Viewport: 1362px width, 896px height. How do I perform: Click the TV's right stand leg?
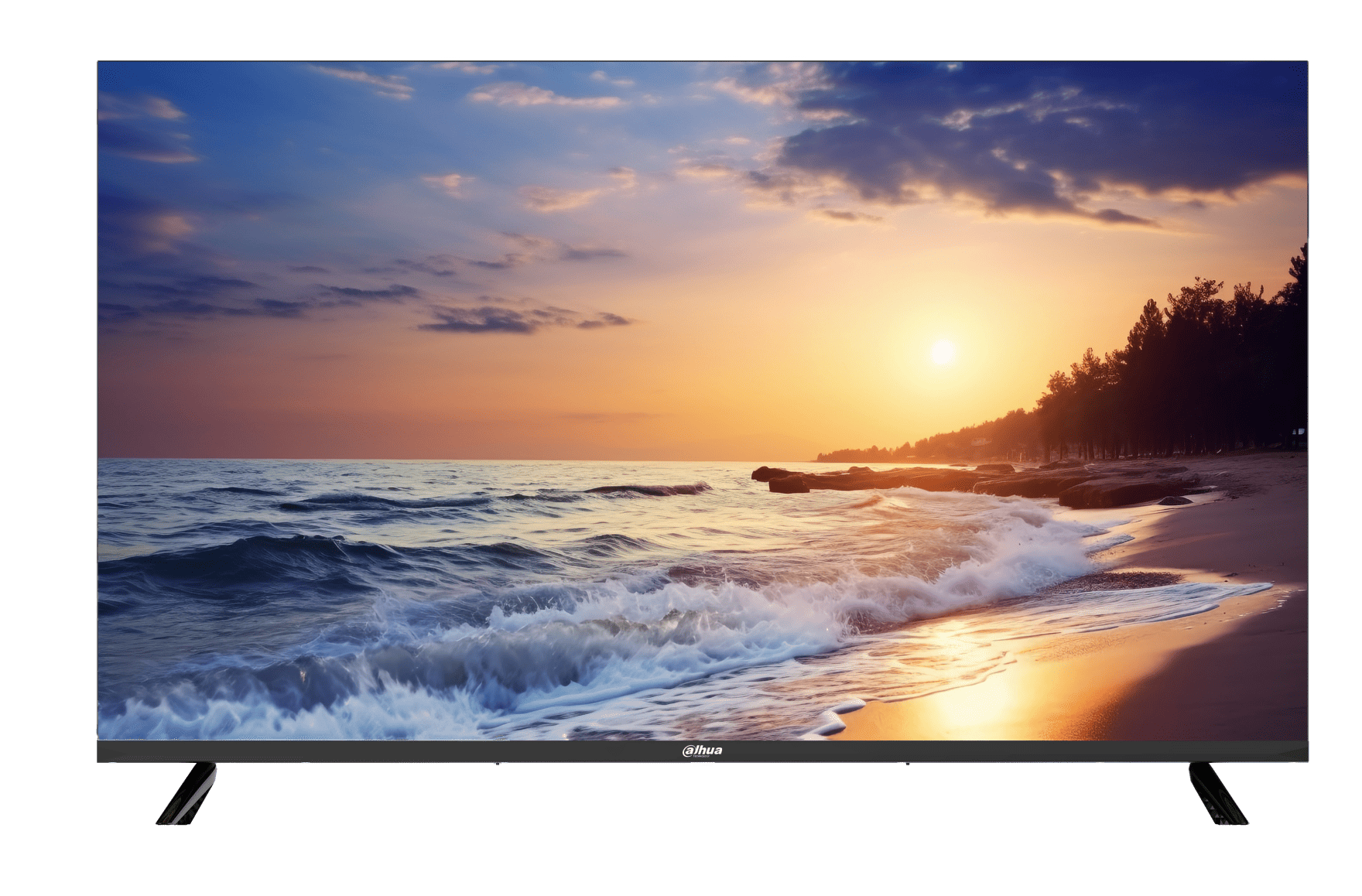tap(1217, 792)
